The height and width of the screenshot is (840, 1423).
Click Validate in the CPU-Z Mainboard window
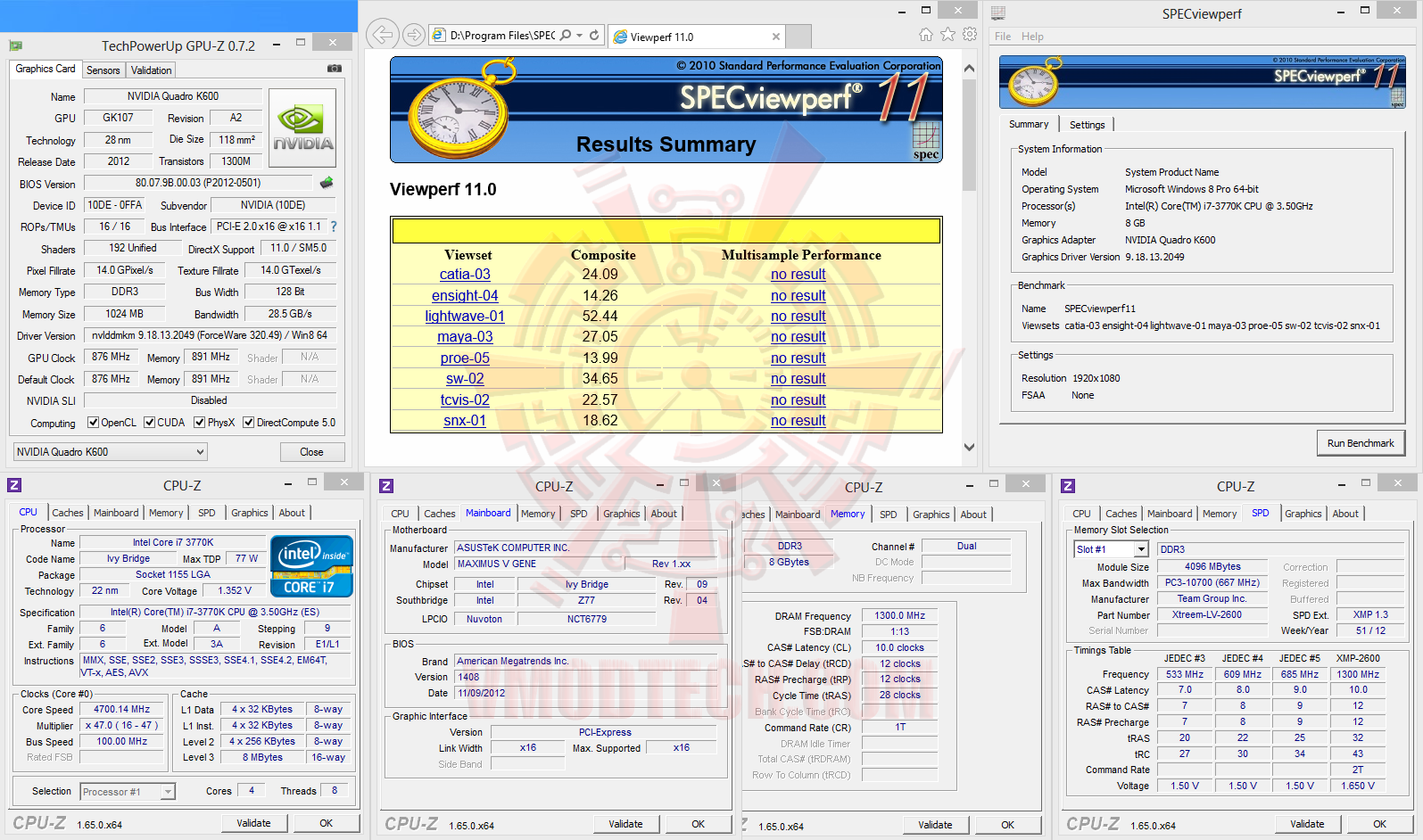point(625,824)
